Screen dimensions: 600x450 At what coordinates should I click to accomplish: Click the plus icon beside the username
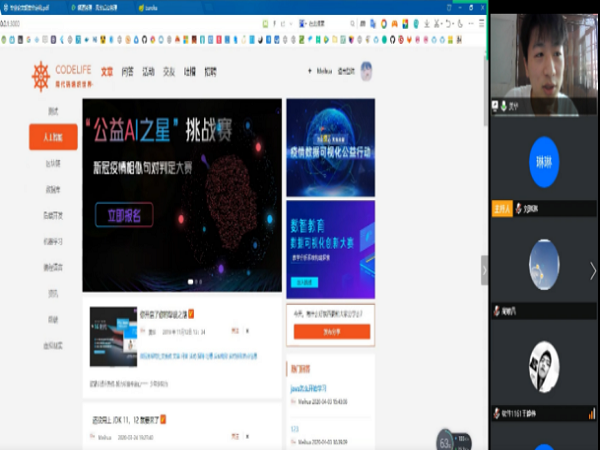[308, 72]
